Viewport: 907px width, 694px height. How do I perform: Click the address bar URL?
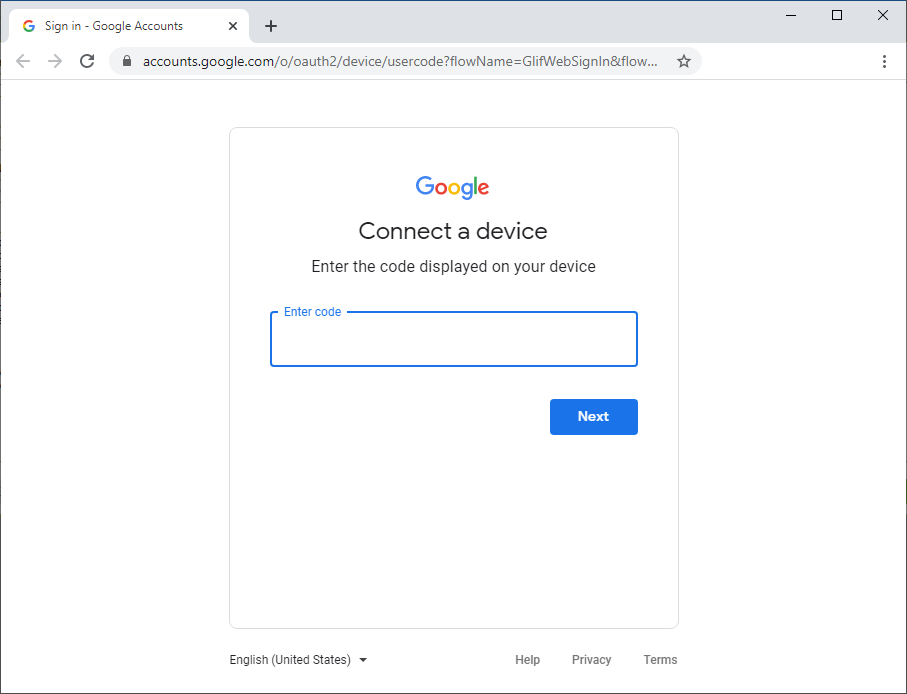click(x=400, y=61)
